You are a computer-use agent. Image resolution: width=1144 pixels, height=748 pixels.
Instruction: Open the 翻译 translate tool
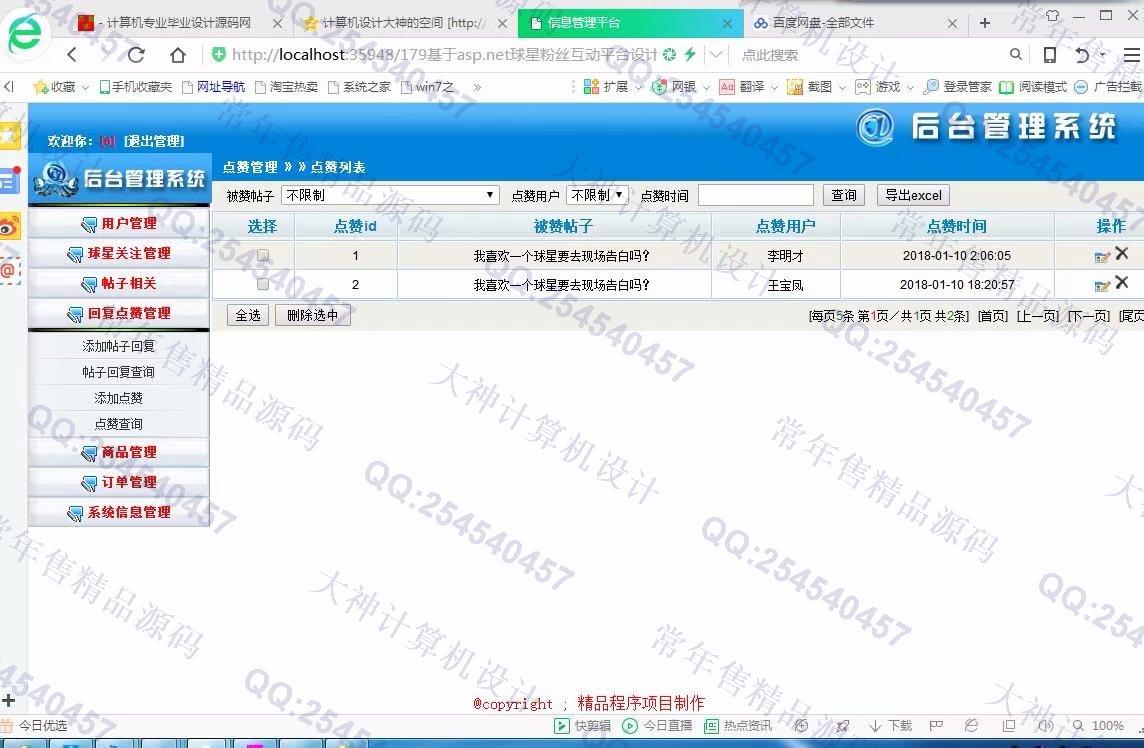coord(741,87)
